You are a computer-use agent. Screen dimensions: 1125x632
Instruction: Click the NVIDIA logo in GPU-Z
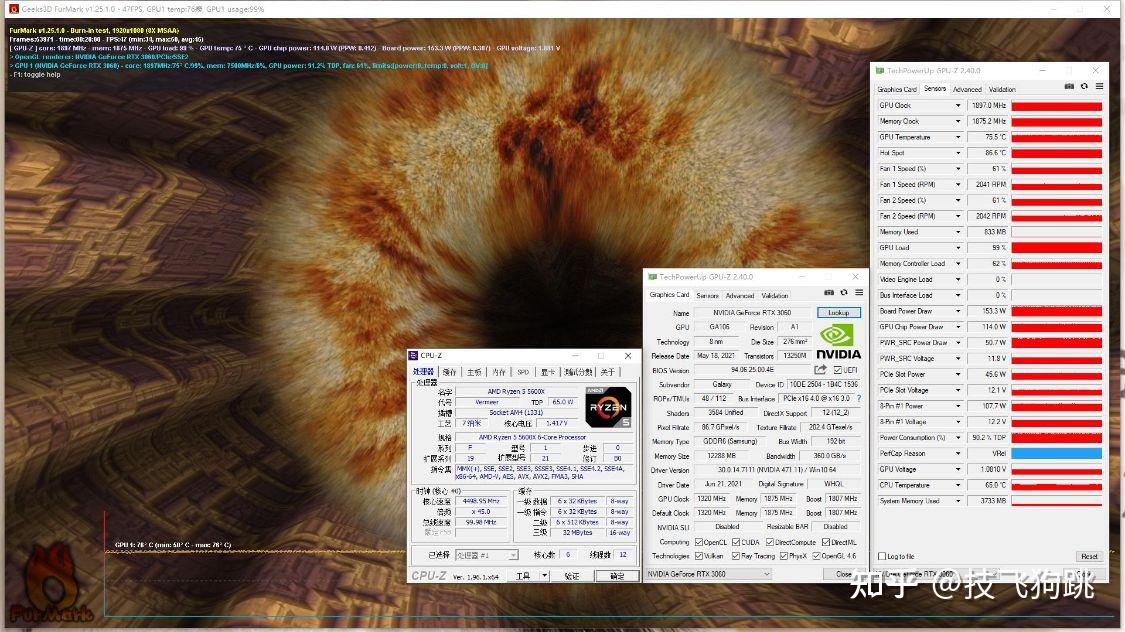[x=838, y=341]
